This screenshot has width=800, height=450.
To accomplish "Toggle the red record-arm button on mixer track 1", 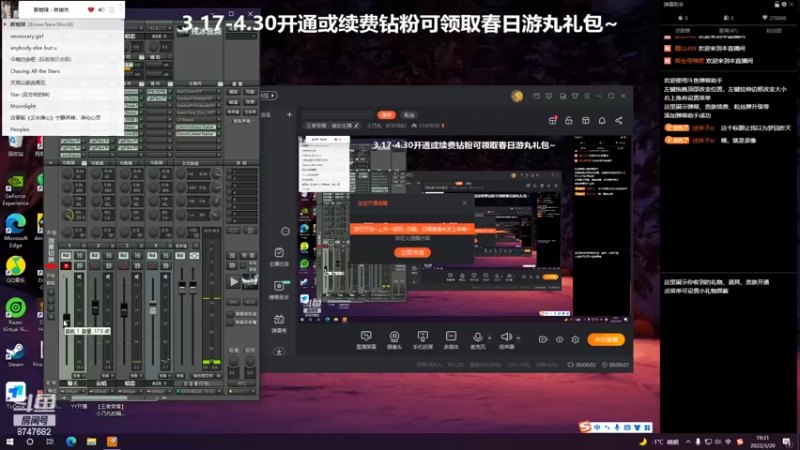I will 66,266.
